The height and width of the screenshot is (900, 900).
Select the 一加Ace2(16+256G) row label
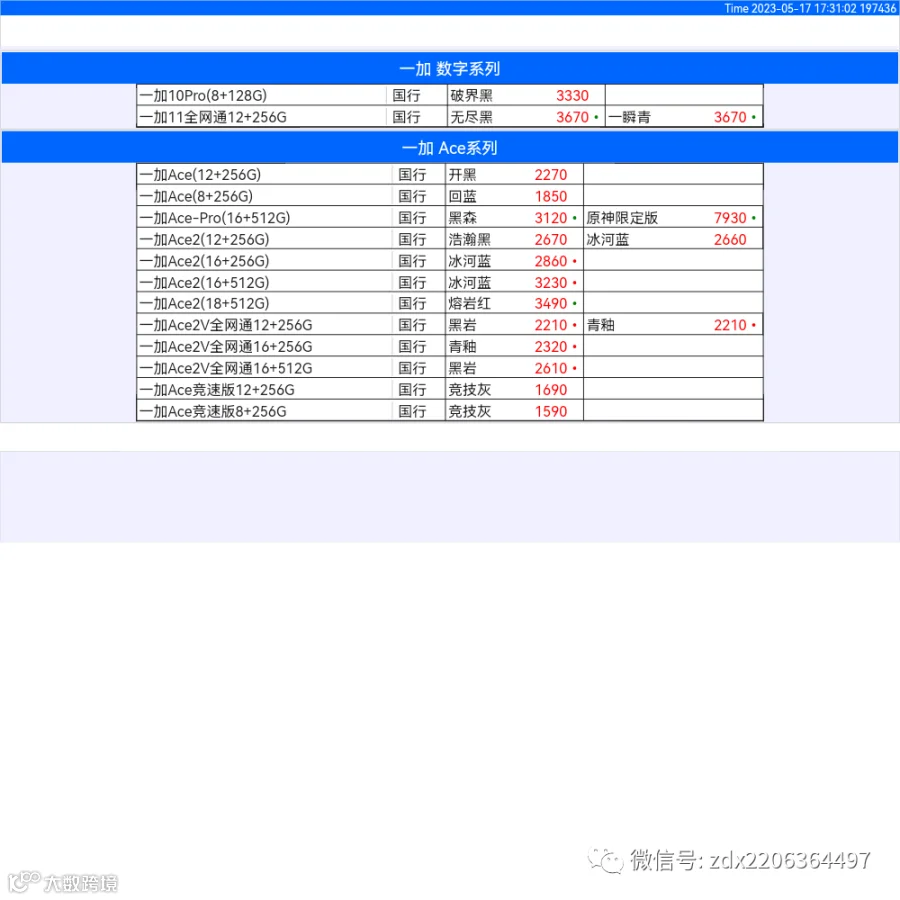(x=204, y=261)
